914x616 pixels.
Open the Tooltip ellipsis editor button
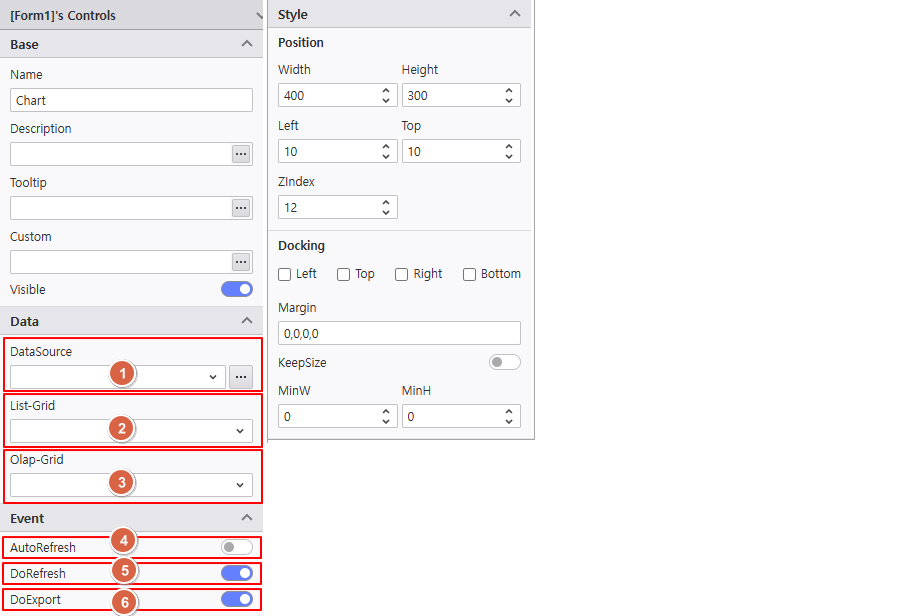click(241, 208)
